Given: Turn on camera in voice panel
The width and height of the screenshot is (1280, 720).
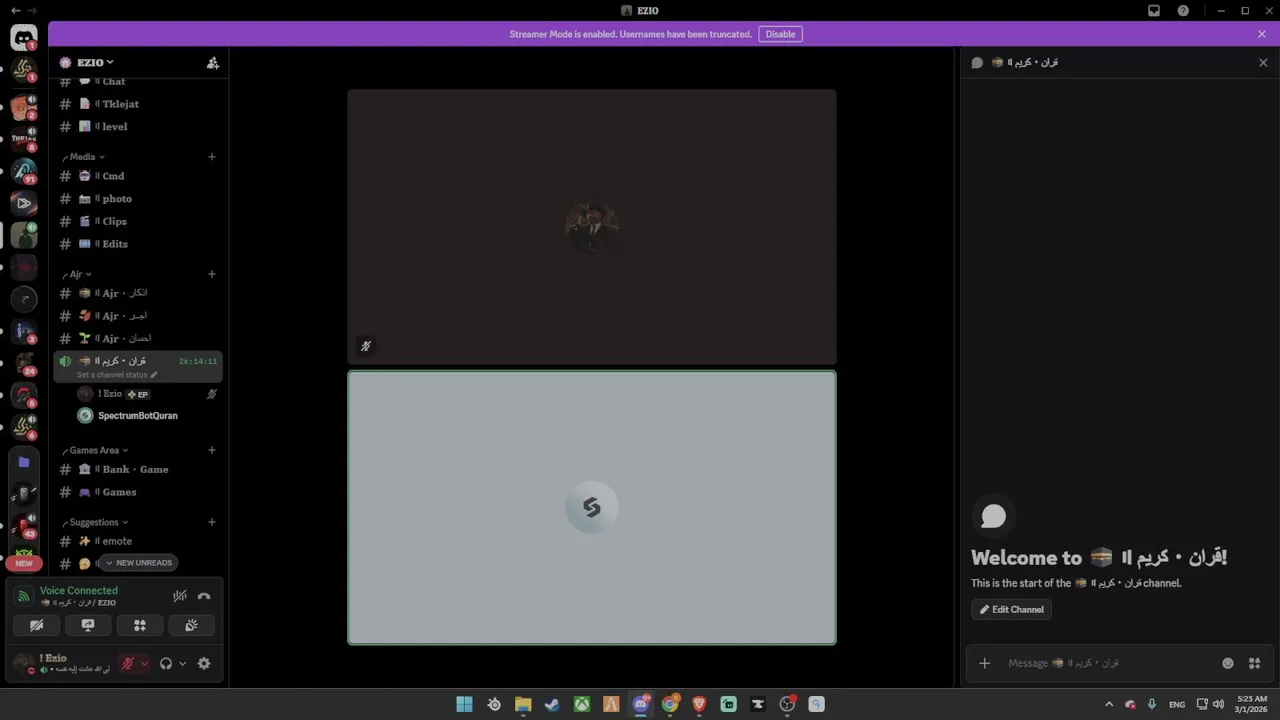Looking at the screenshot, I should [x=36, y=625].
